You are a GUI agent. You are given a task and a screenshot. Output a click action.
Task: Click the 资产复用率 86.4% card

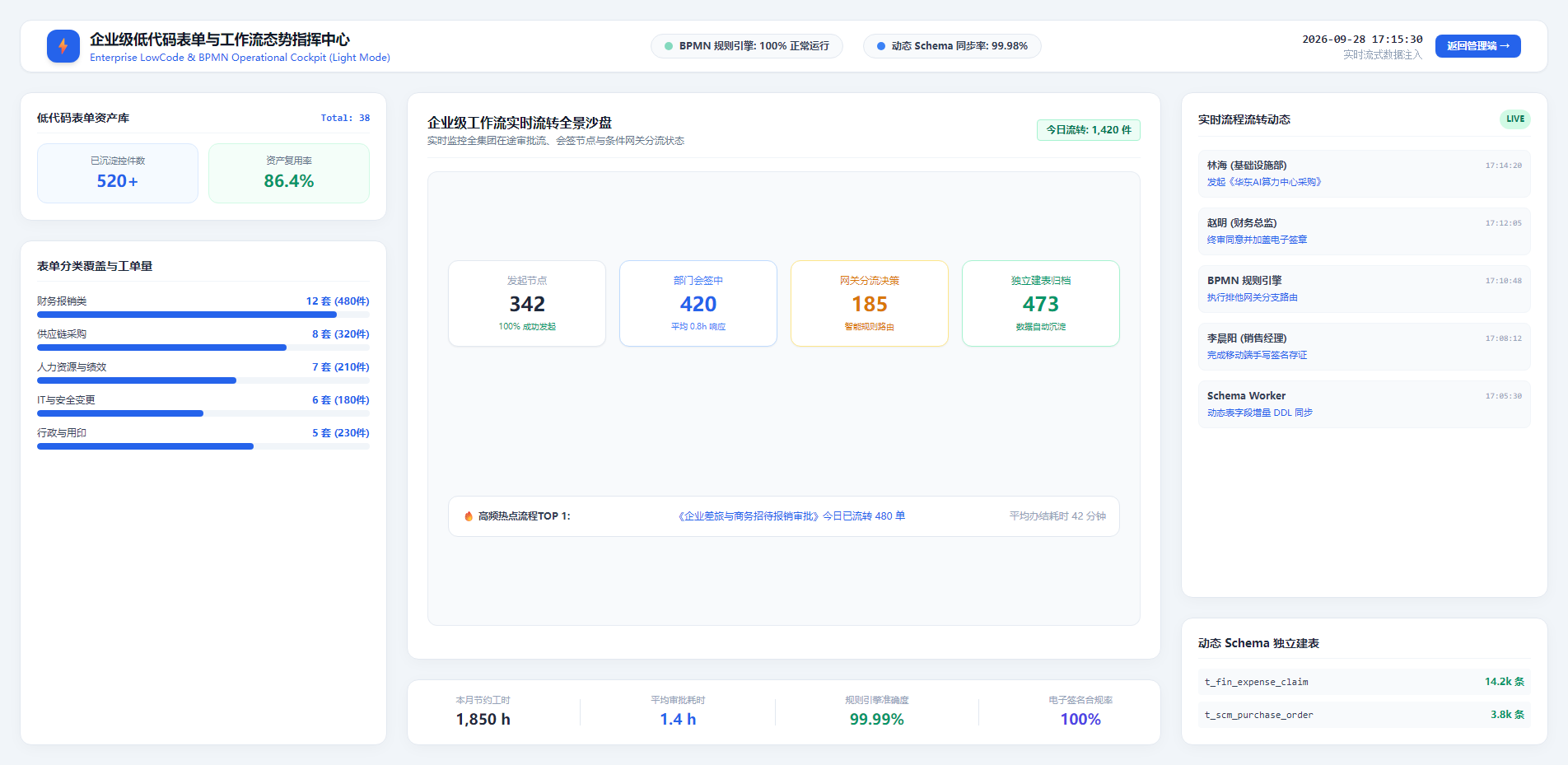(289, 173)
